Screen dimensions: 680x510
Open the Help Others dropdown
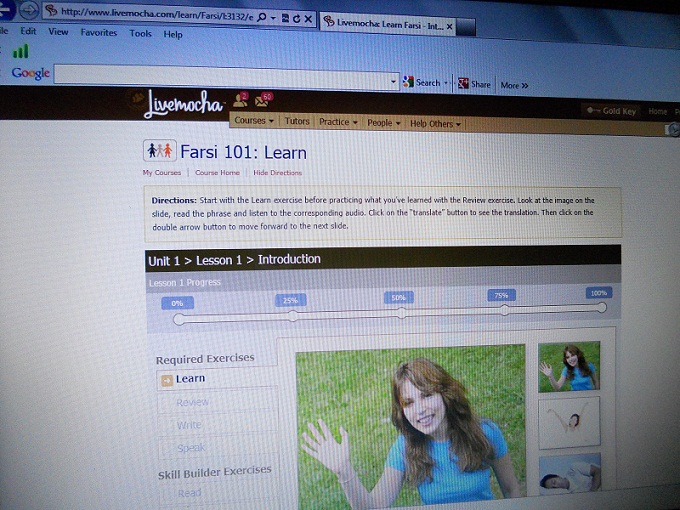click(435, 124)
